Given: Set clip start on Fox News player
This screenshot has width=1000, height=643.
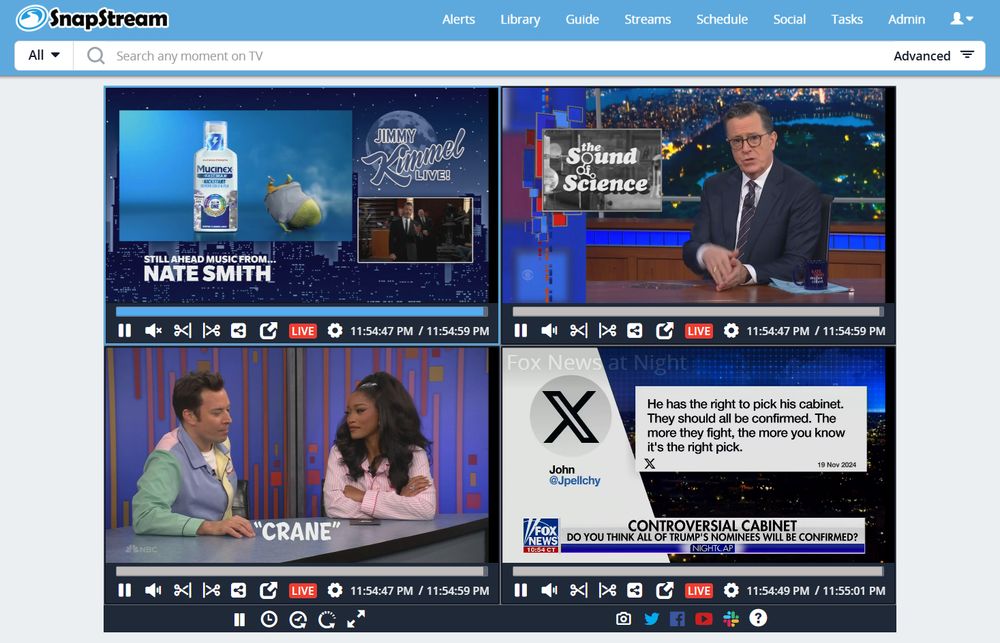Looking at the screenshot, I should 578,590.
